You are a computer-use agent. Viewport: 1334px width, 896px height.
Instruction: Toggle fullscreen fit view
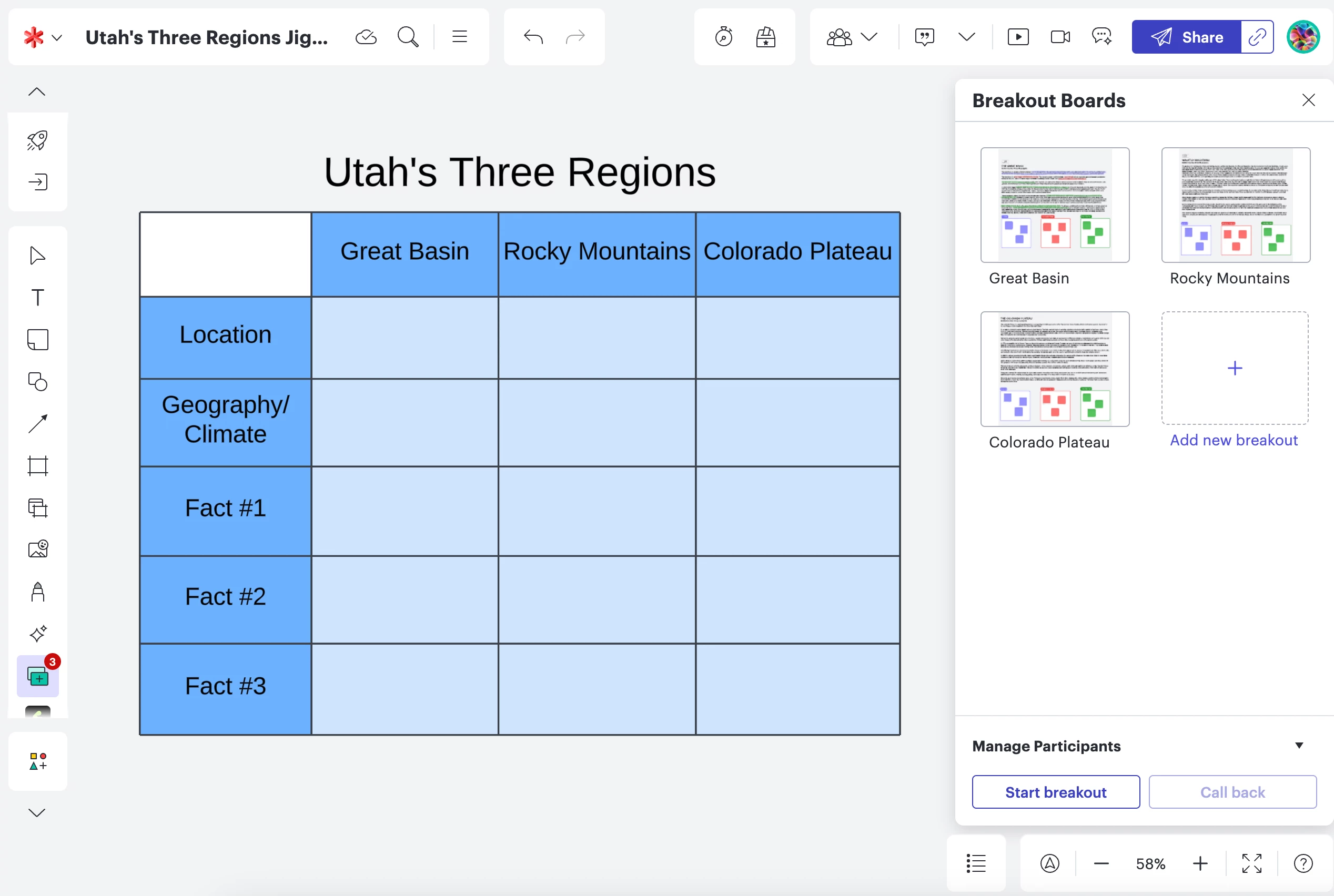click(1252, 863)
